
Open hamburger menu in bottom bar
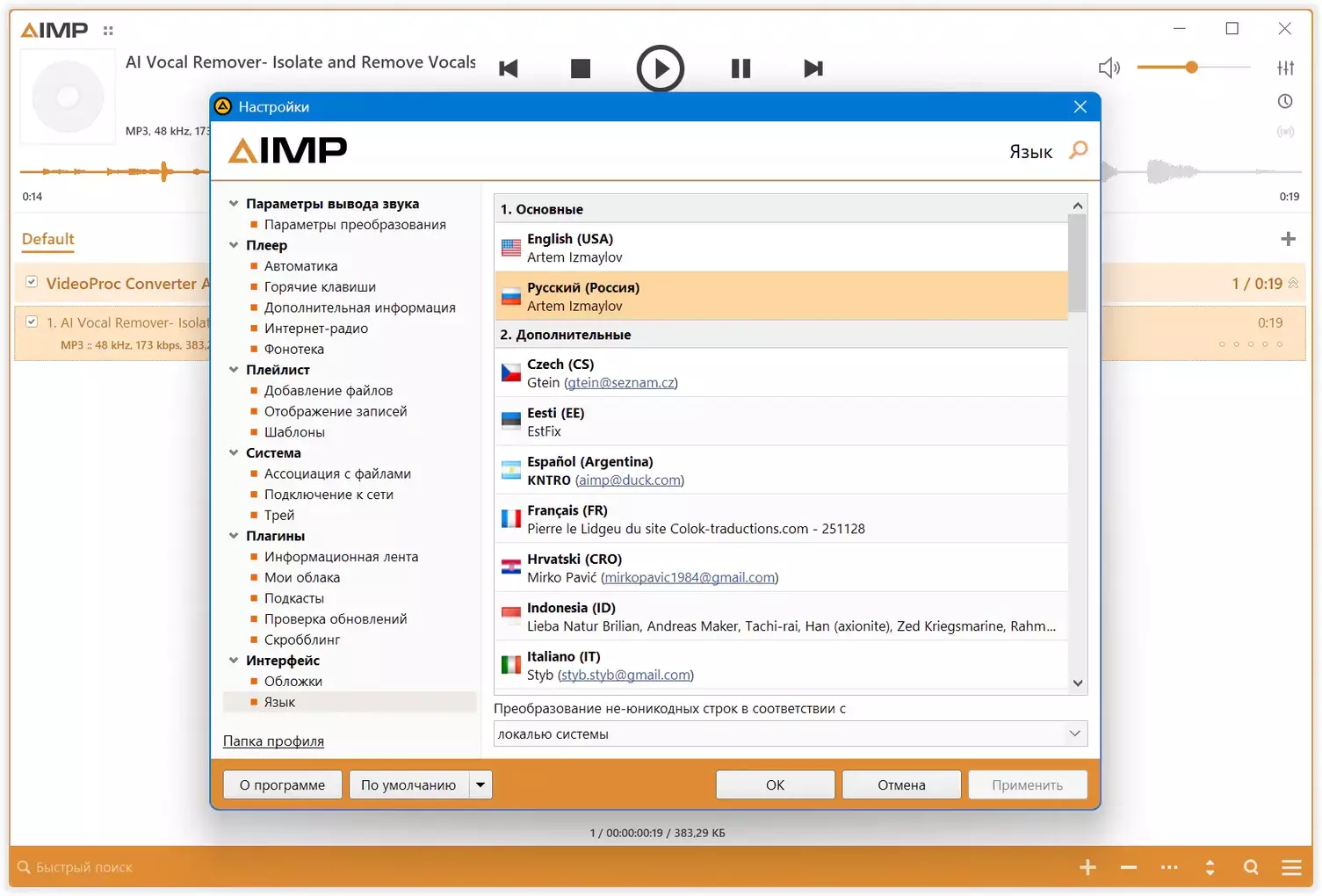click(1291, 867)
